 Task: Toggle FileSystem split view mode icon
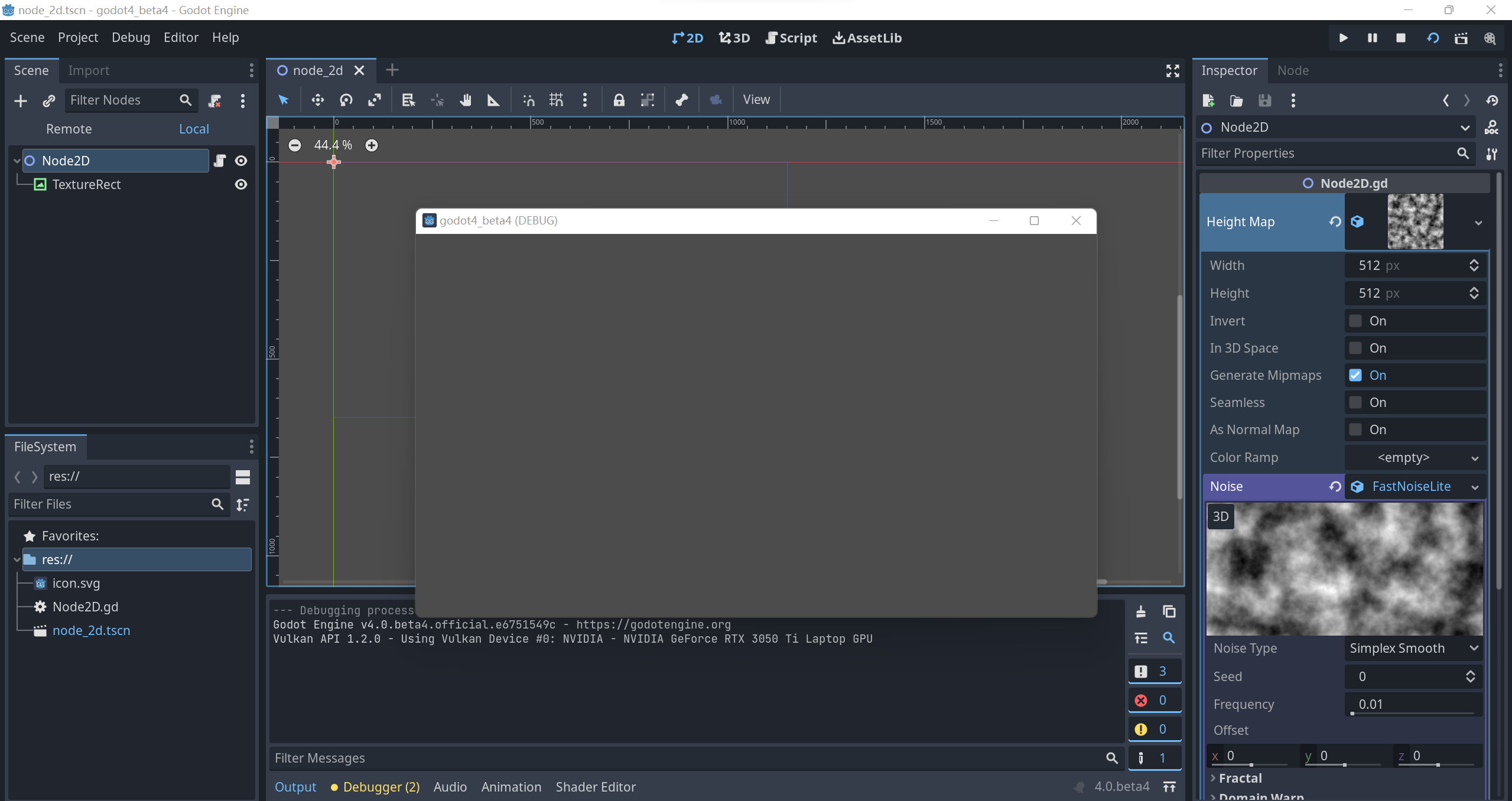243,477
